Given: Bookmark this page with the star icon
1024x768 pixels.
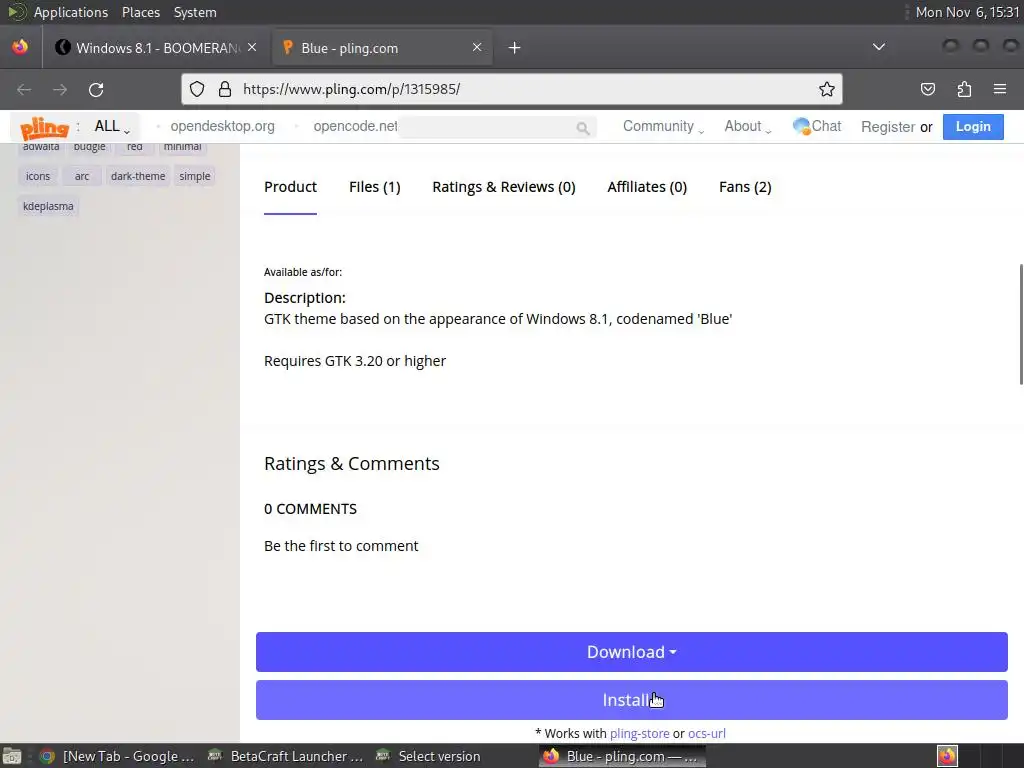Looking at the screenshot, I should click(x=827, y=89).
